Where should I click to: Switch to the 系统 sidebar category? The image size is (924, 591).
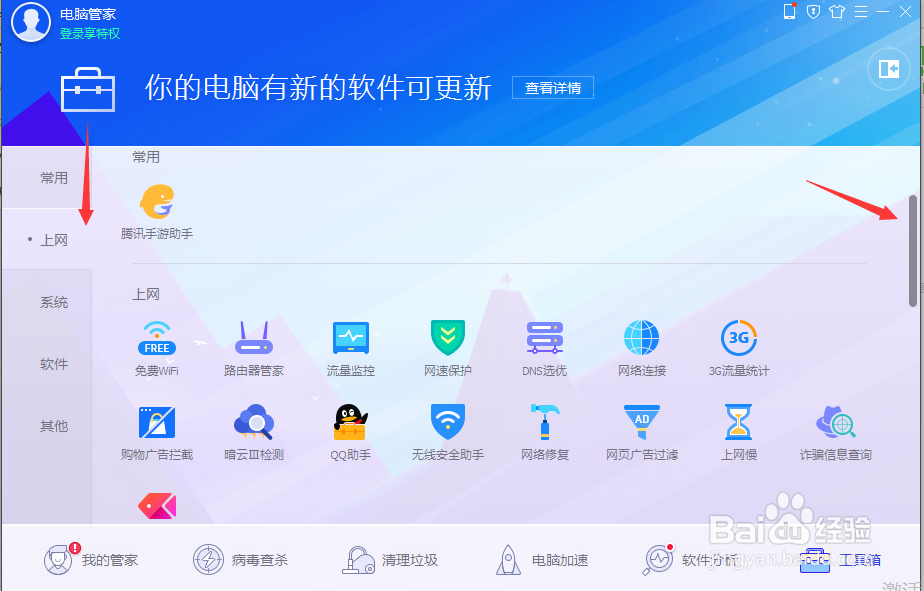point(52,302)
